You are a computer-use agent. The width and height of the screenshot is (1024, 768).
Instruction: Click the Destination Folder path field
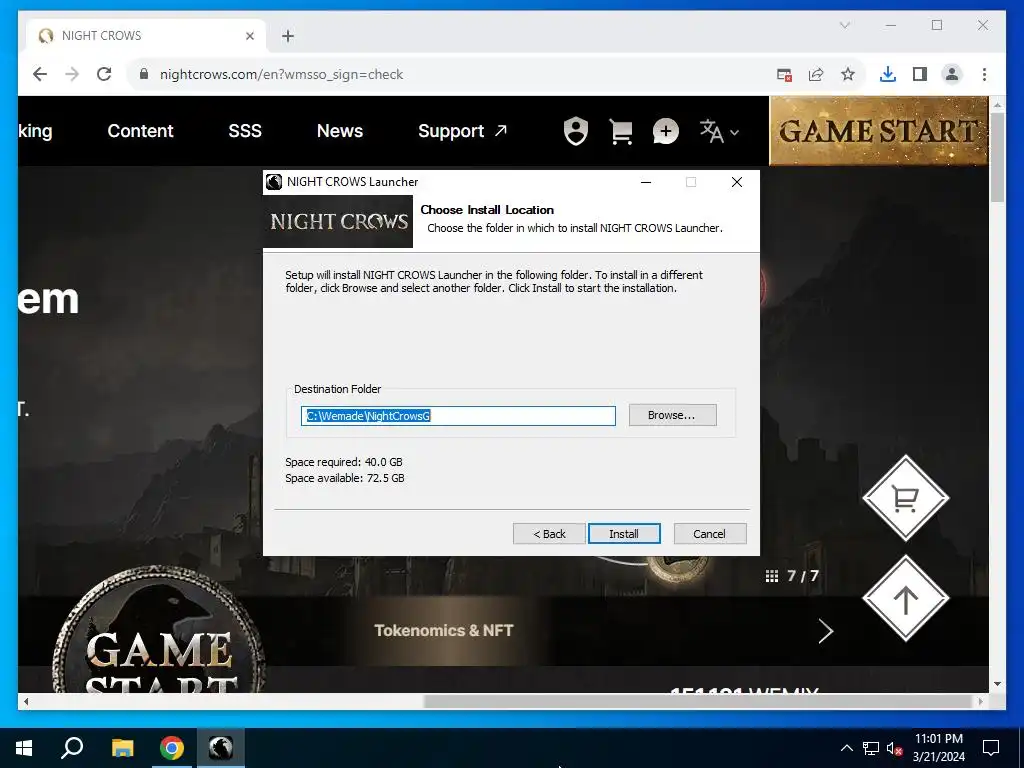[458, 416]
